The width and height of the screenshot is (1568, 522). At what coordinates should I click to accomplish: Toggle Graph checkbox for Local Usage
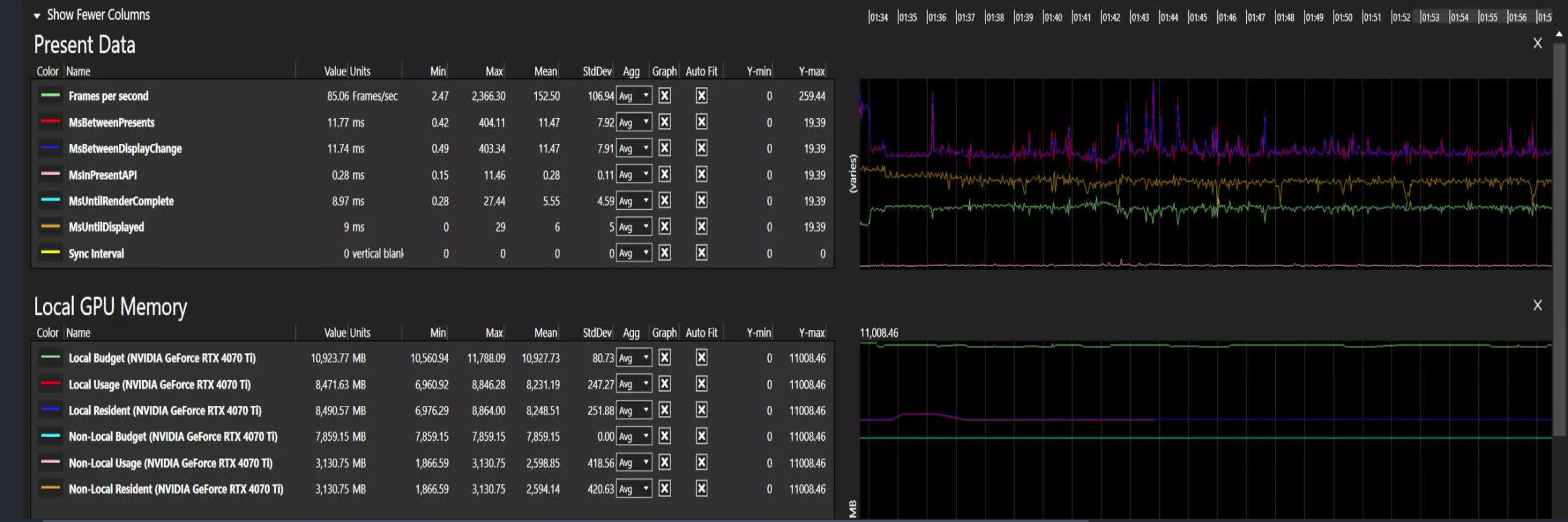click(664, 384)
